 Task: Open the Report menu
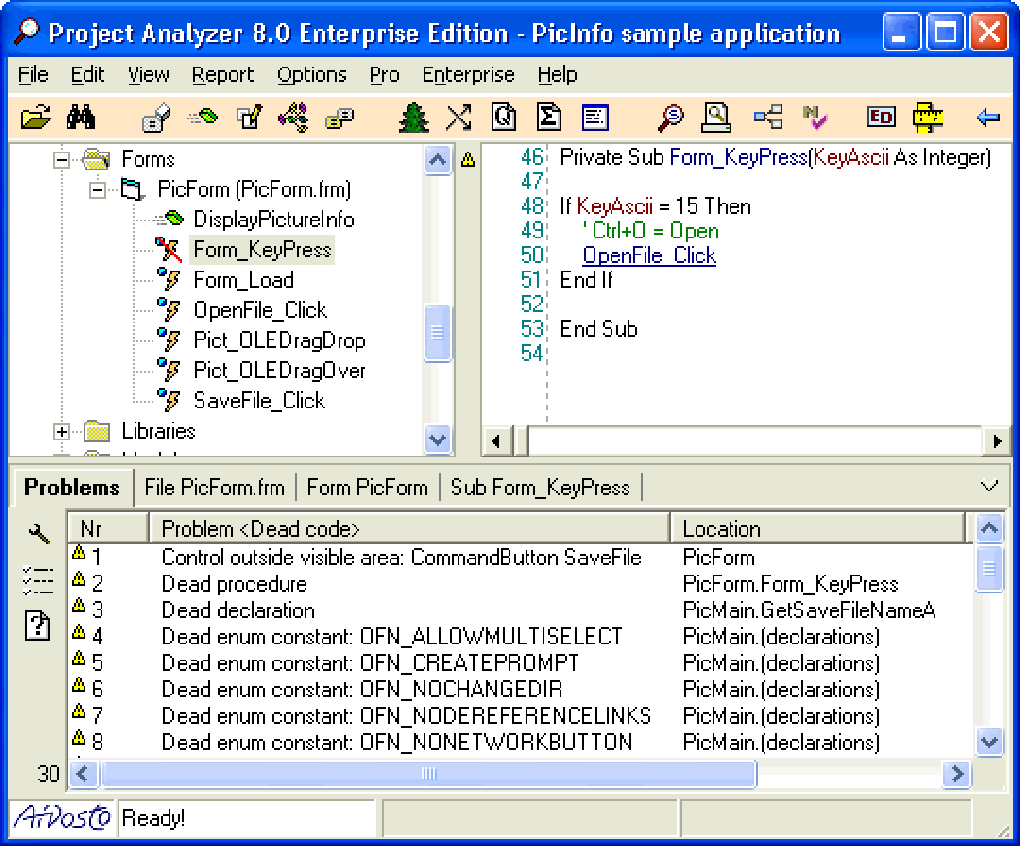pyautogui.click(x=222, y=75)
